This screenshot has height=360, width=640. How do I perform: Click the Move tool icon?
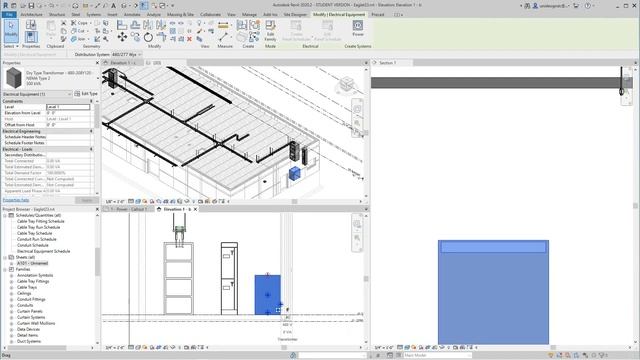(x=122, y=38)
